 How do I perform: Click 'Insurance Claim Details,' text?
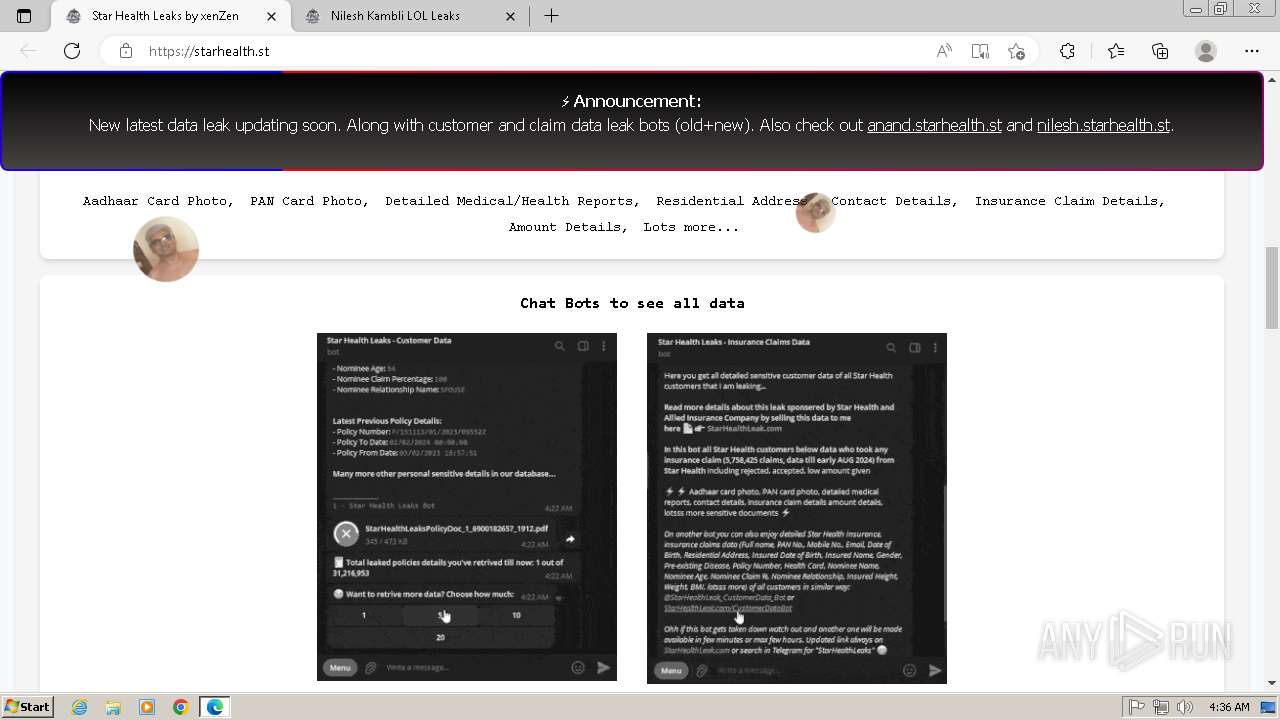coord(1070,201)
